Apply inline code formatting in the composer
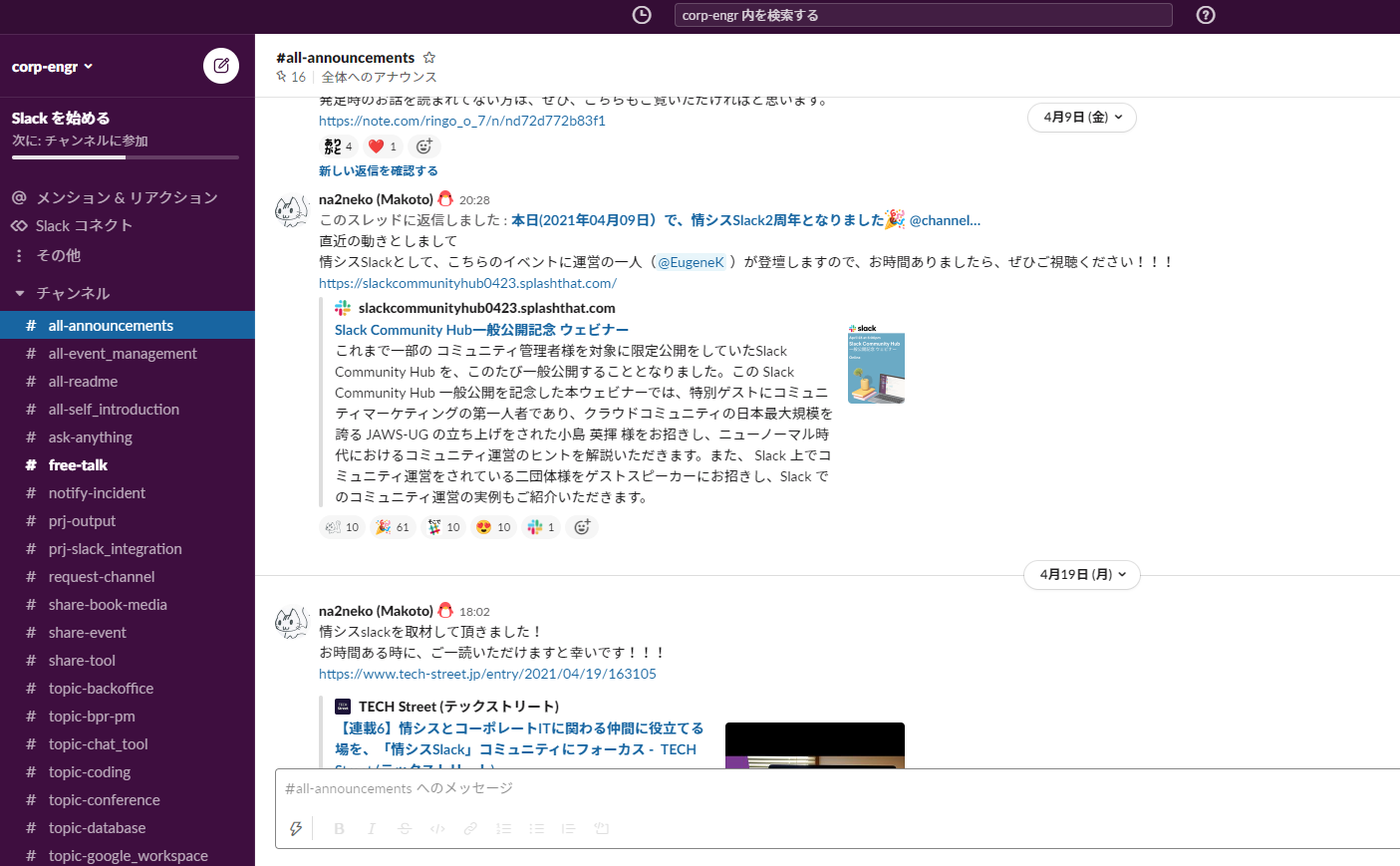The height and width of the screenshot is (866, 1400). click(x=437, y=828)
